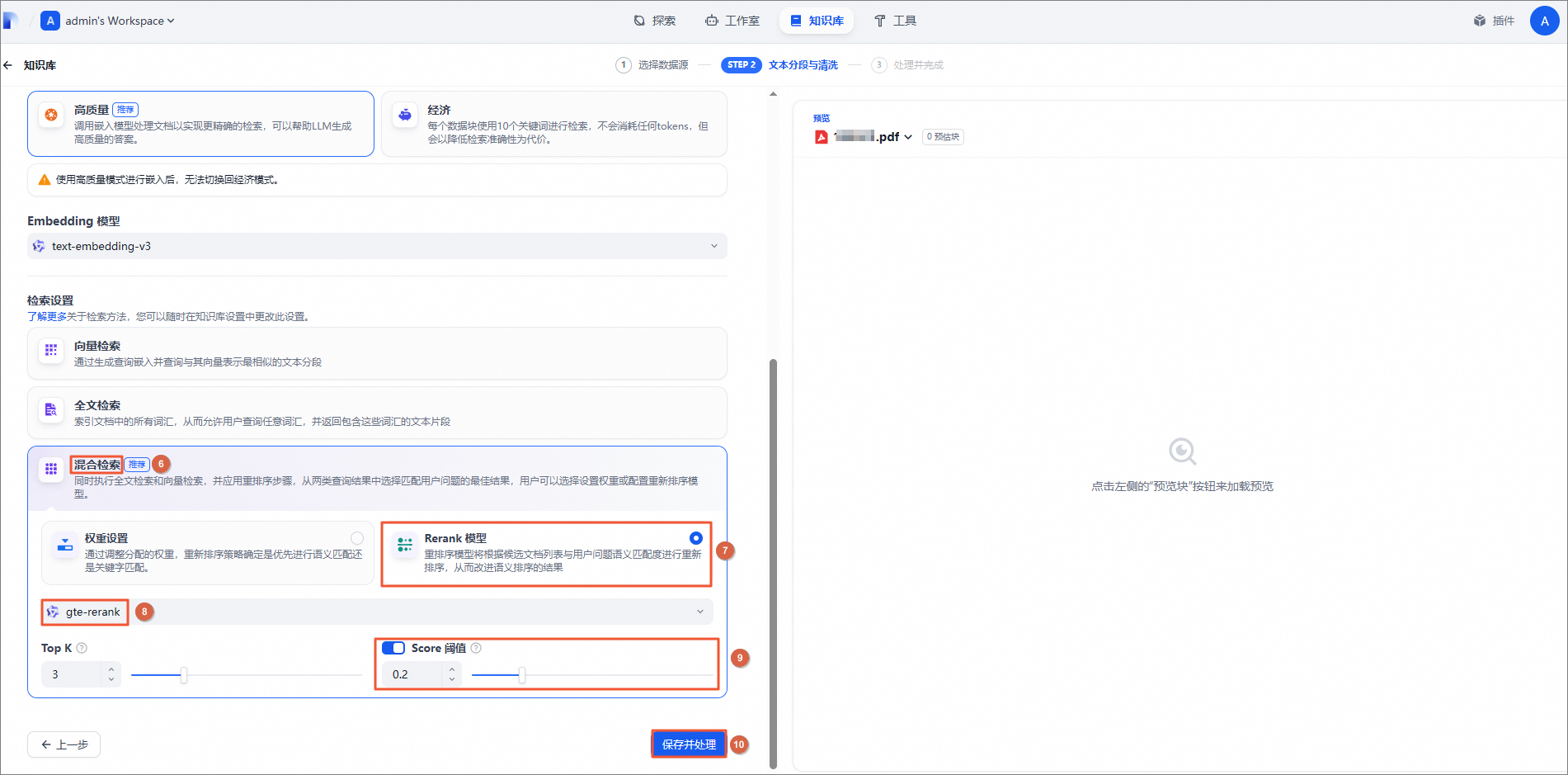The image size is (1568, 775).
Task: Click the 向量检索 grid icon
Action: click(x=51, y=350)
